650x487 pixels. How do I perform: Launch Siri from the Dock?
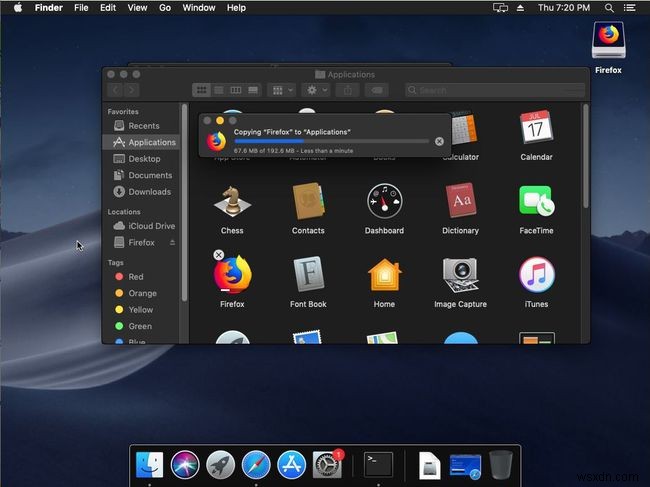pyautogui.click(x=185, y=465)
